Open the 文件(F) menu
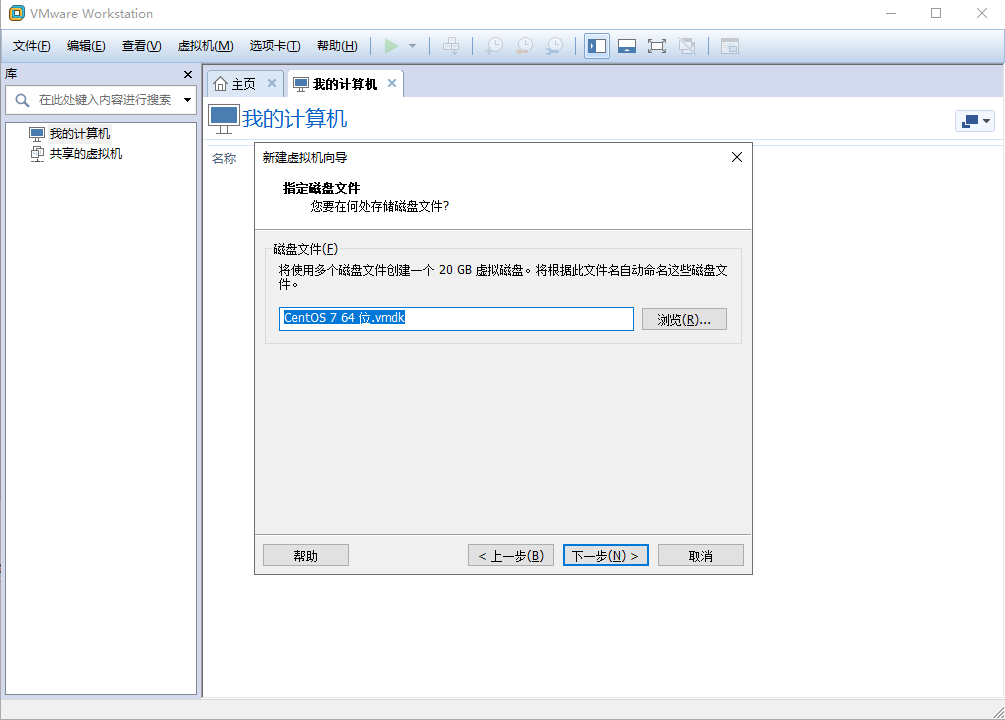The height and width of the screenshot is (720, 1005). coord(31,46)
